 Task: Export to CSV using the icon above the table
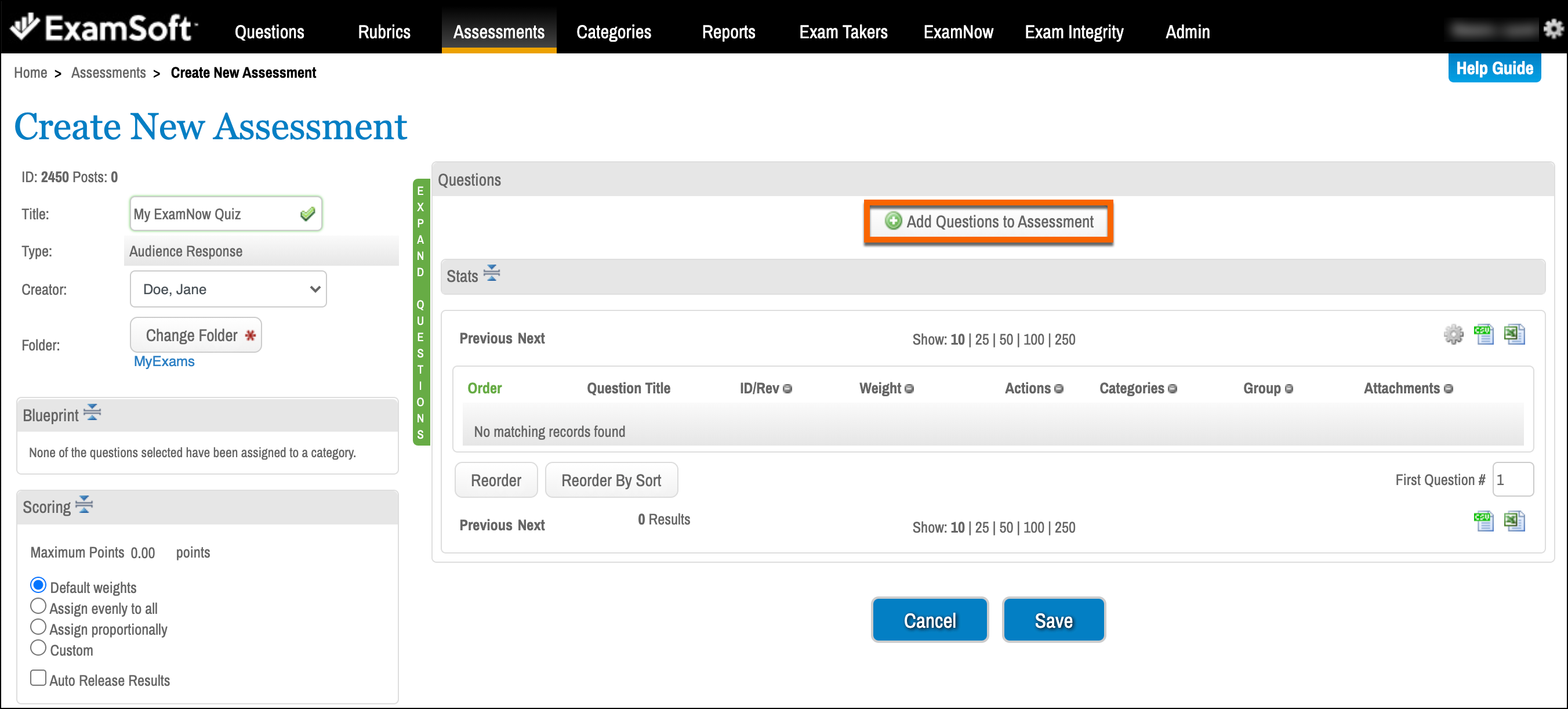click(x=1483, y=334)
